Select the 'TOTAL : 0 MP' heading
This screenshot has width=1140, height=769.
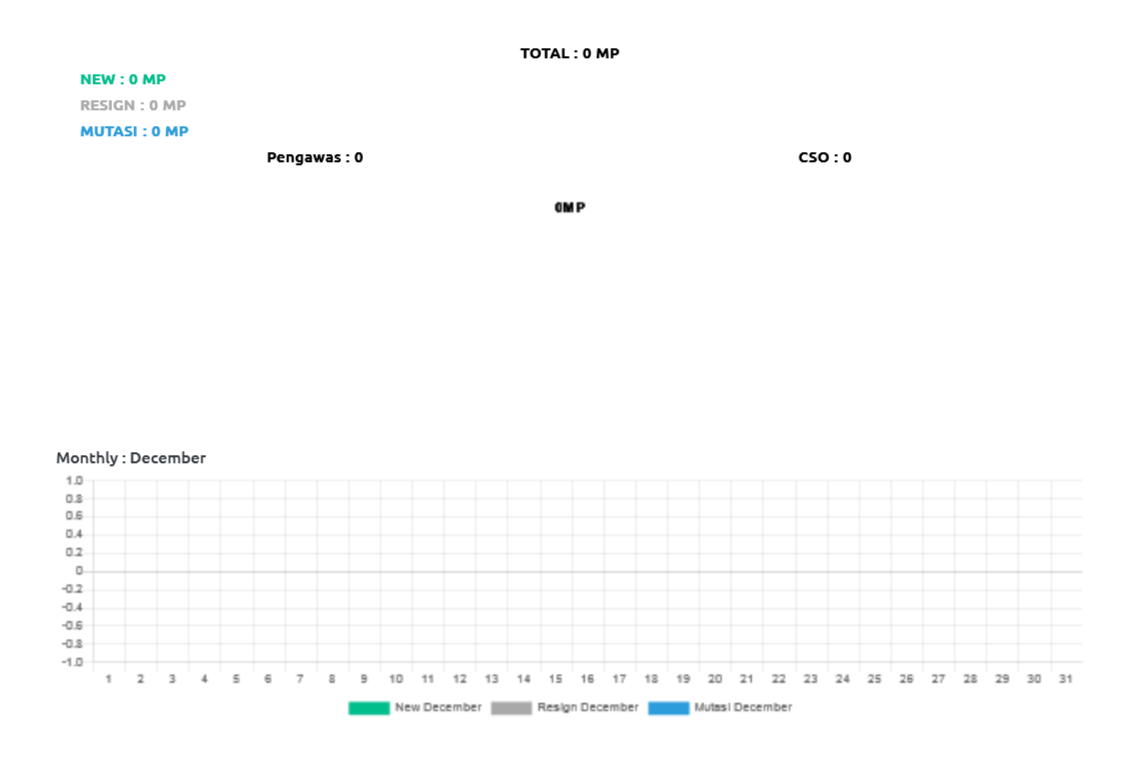[570, 53]
